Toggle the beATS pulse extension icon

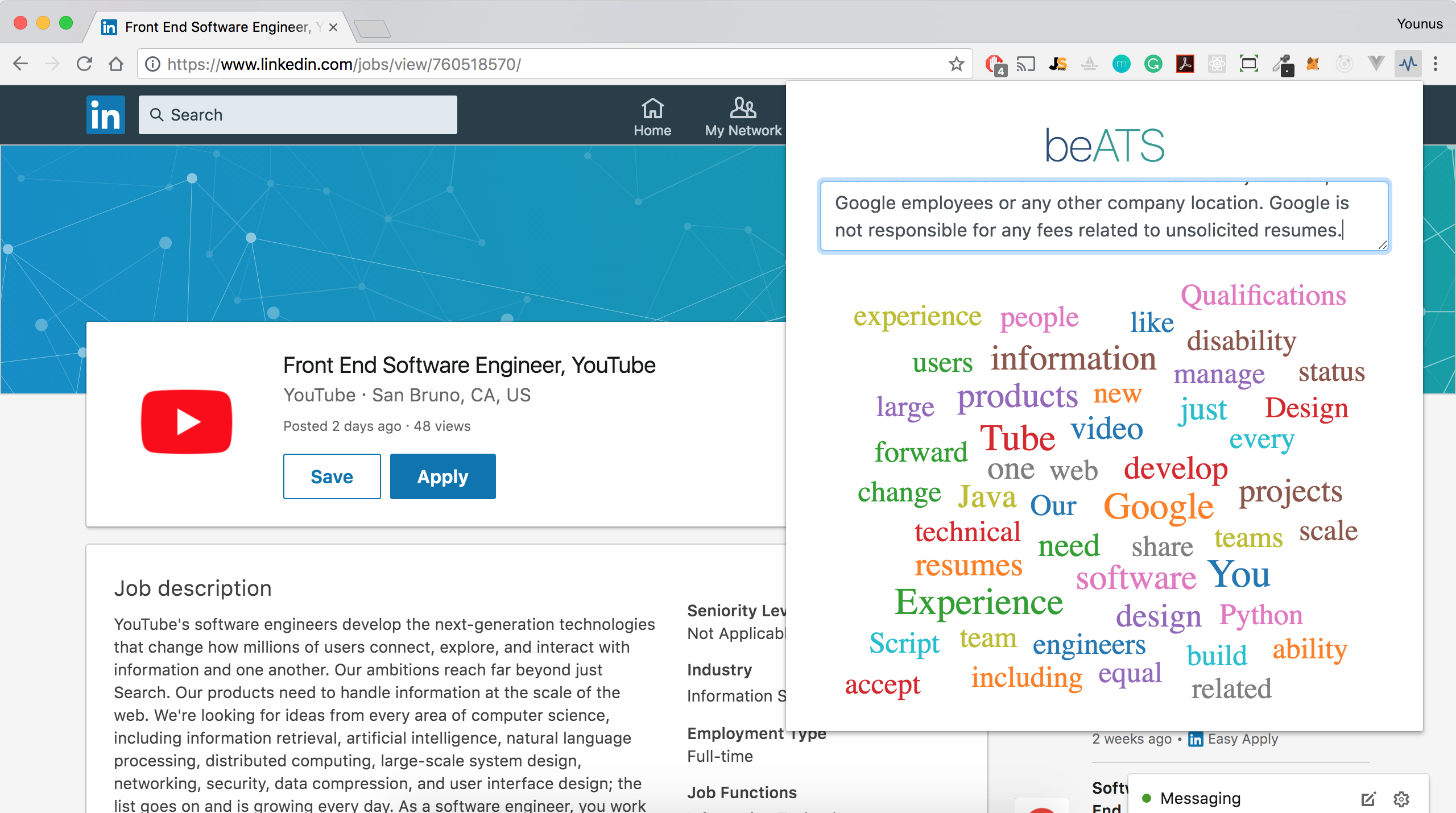[1408, 64]
